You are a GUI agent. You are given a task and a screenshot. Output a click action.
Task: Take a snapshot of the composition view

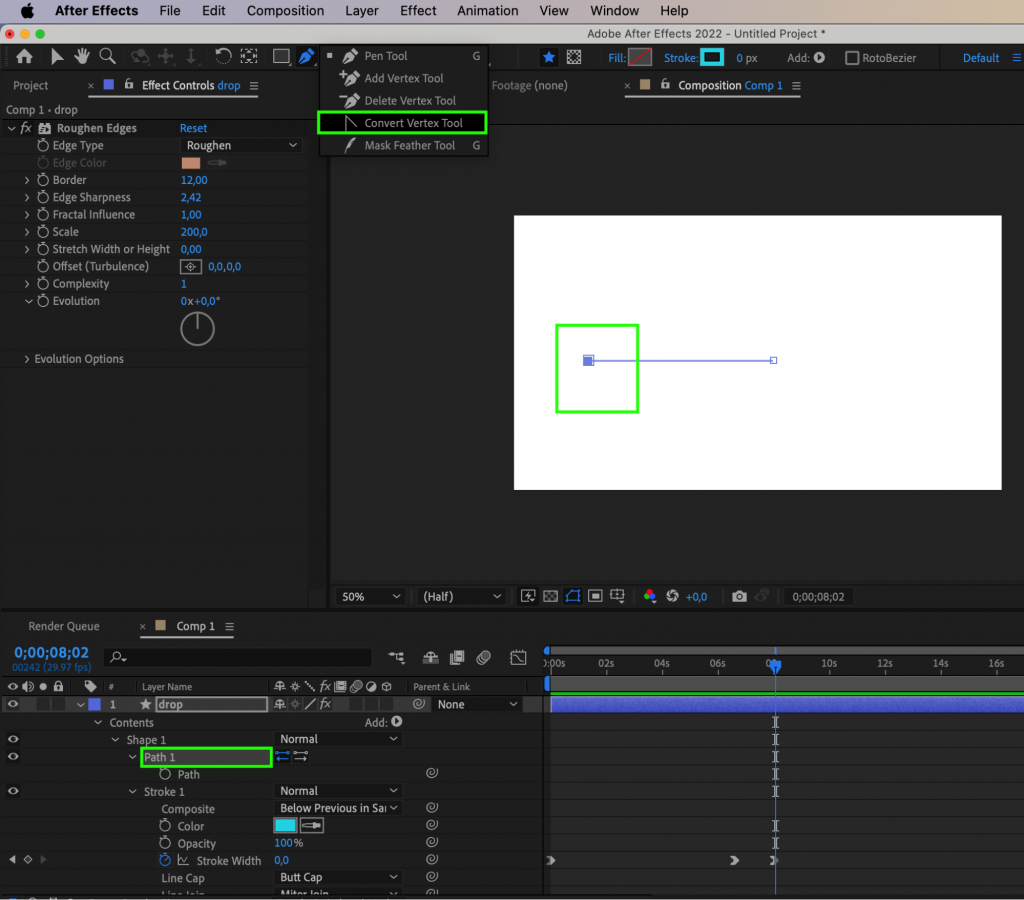click(x=739, y=596)
